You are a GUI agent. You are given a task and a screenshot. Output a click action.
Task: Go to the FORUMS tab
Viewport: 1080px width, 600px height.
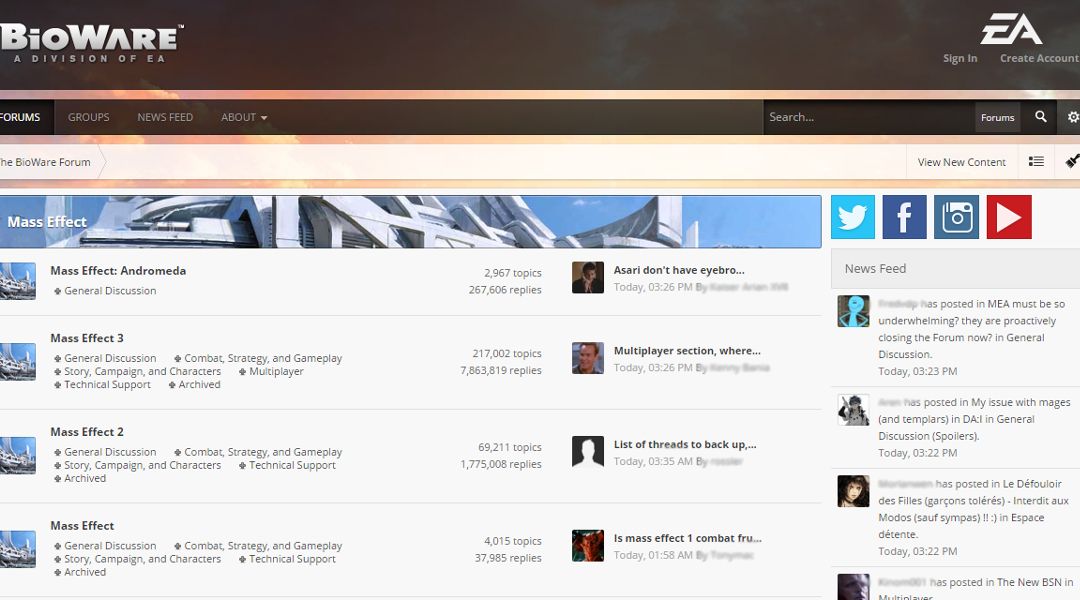[x=20, y=117]
